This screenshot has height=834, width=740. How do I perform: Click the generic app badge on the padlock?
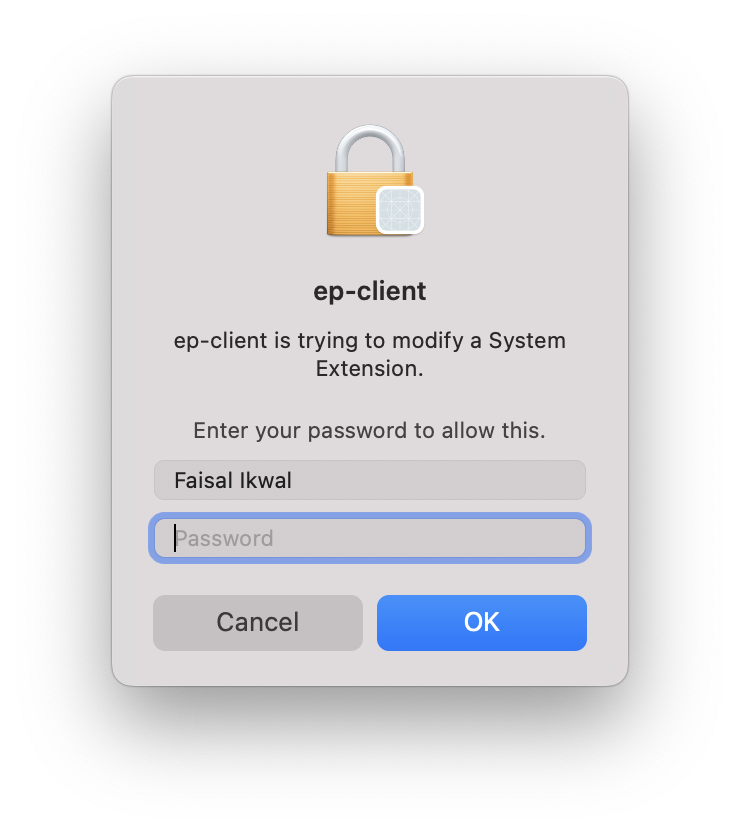[x=400, y=210]
